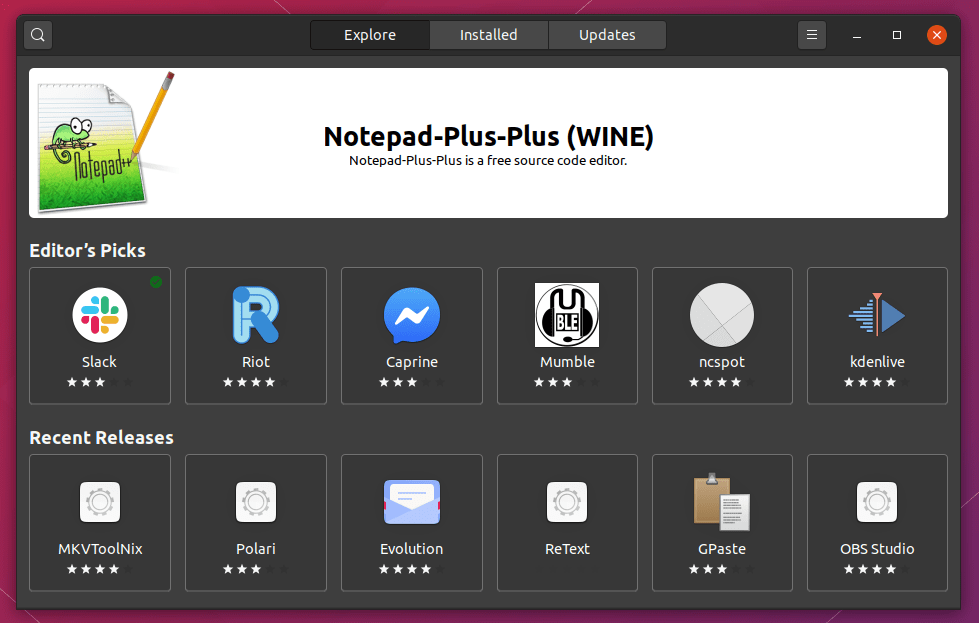Screen dimensions: 979x623
Task: Activate the search magnifier icon
Action: click(x=37, y=34)
